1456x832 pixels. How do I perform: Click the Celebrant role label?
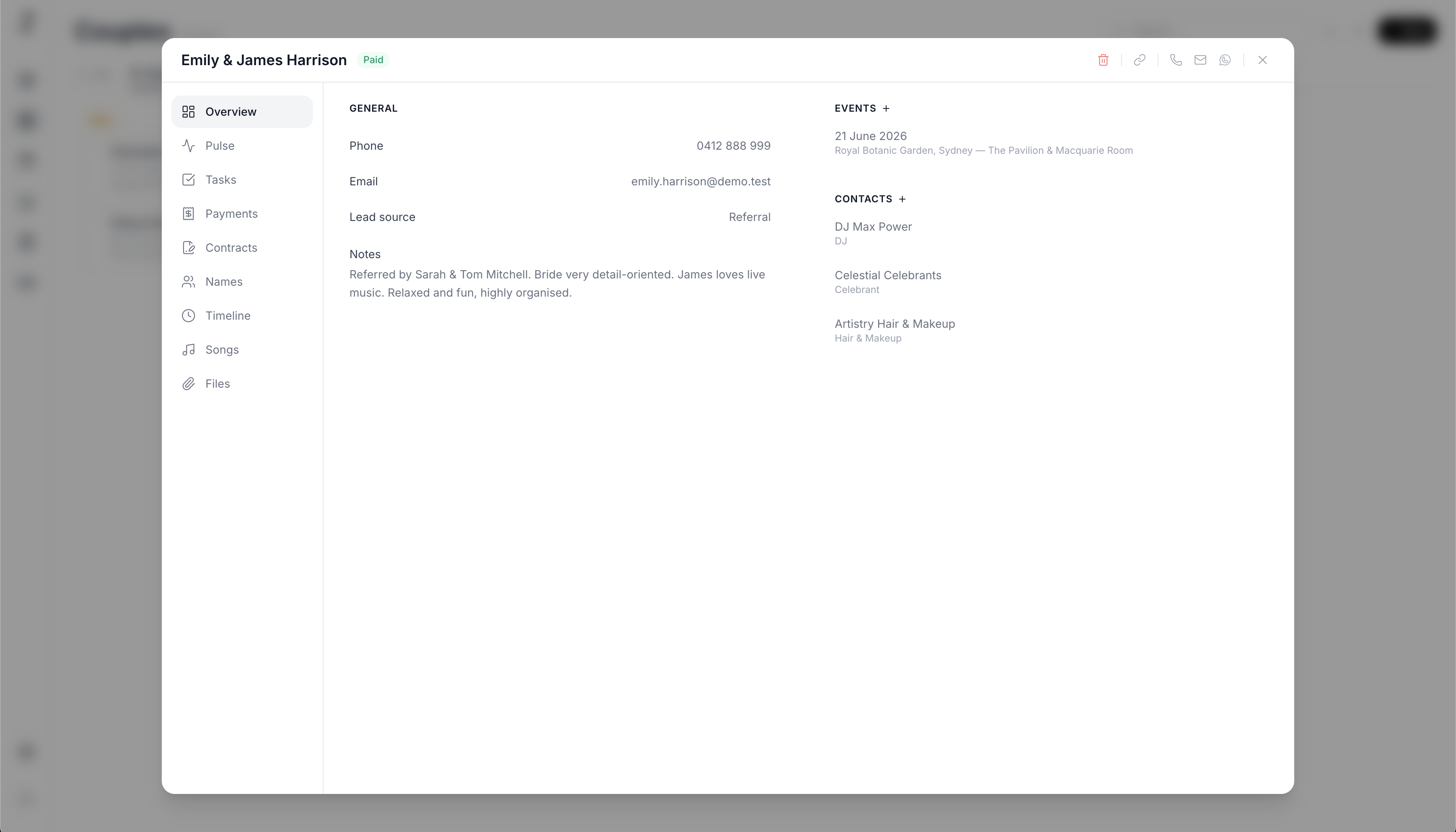pos(857,290)
